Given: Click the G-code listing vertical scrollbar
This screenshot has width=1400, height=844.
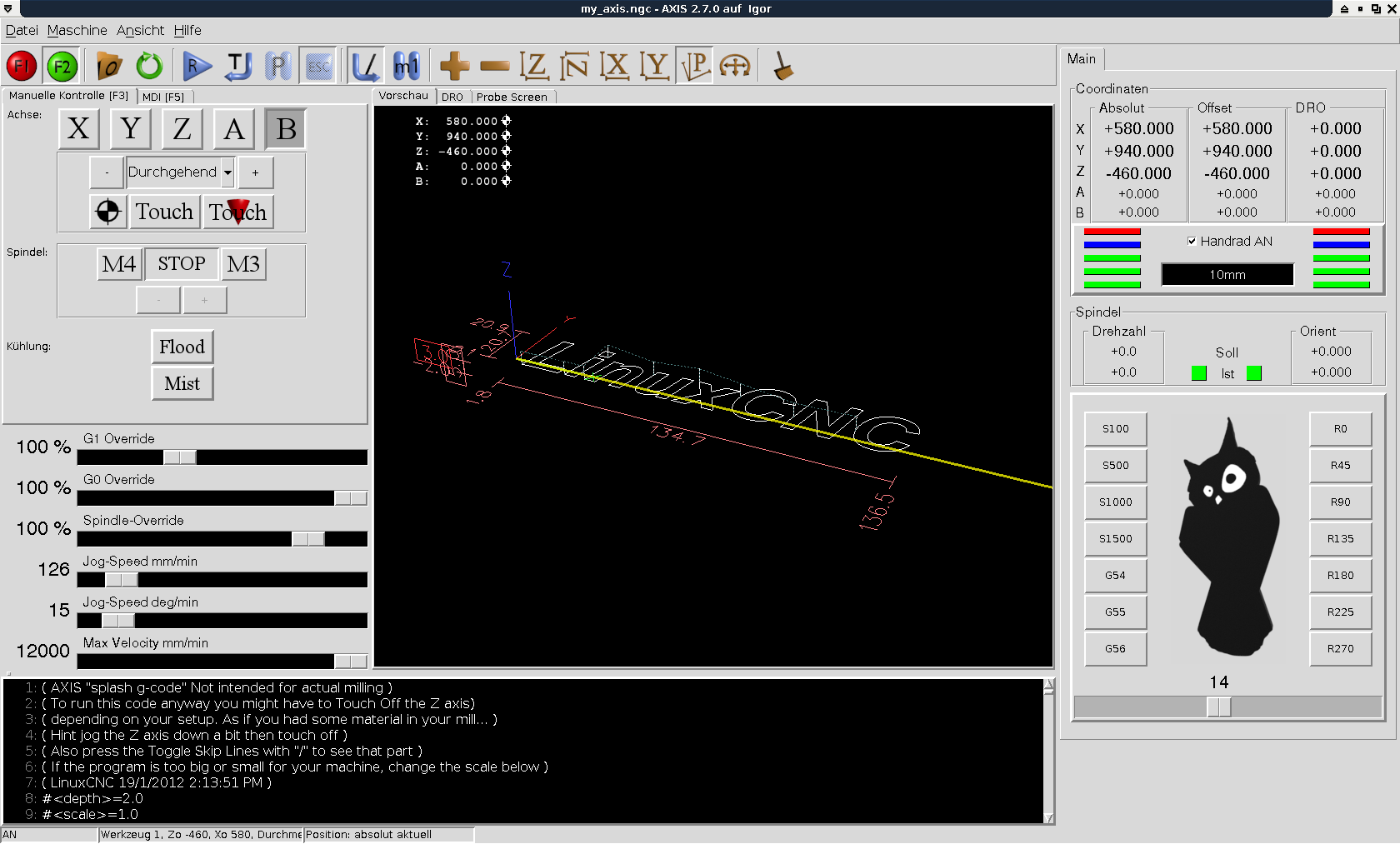Looking at the screenshot, I should 1048,751.
